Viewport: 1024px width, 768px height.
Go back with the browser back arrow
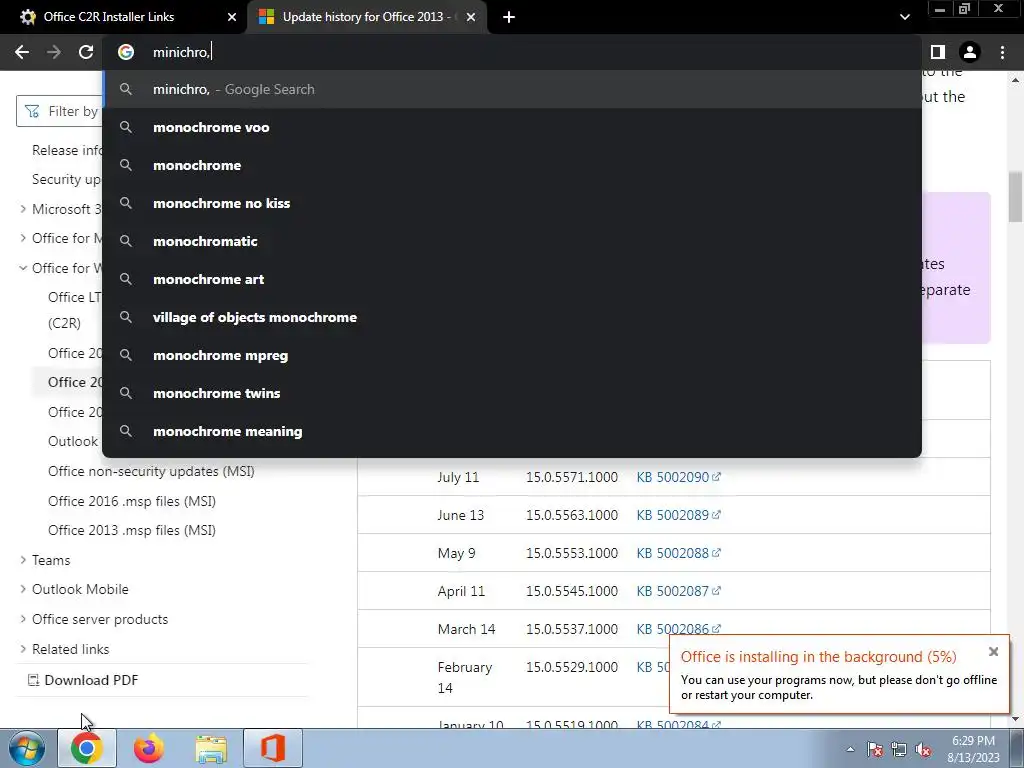tap(22, 52)
